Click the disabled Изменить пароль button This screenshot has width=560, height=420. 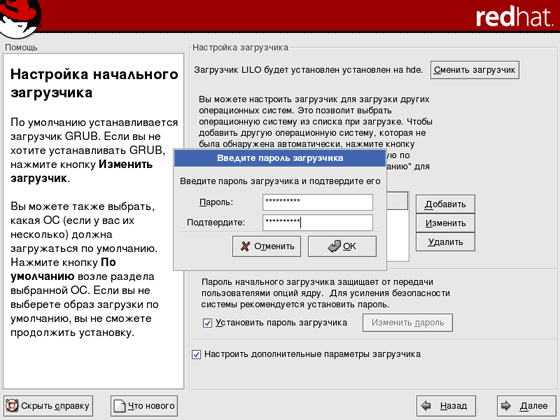pyautogui.click(x=408, y=323)
